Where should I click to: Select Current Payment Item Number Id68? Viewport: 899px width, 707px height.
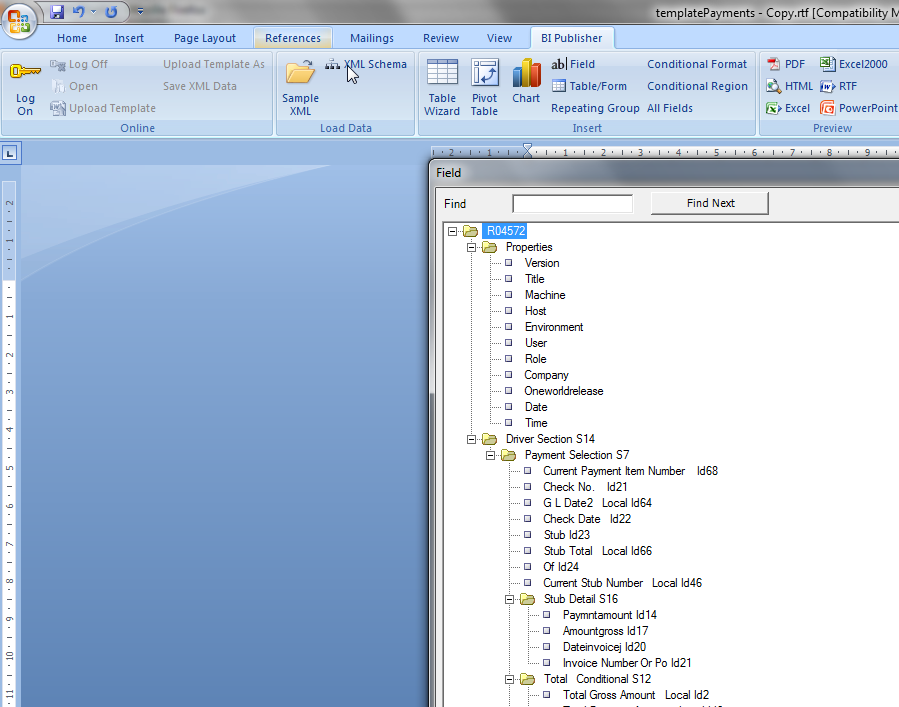pyautogui.click(x=630, y=471)
